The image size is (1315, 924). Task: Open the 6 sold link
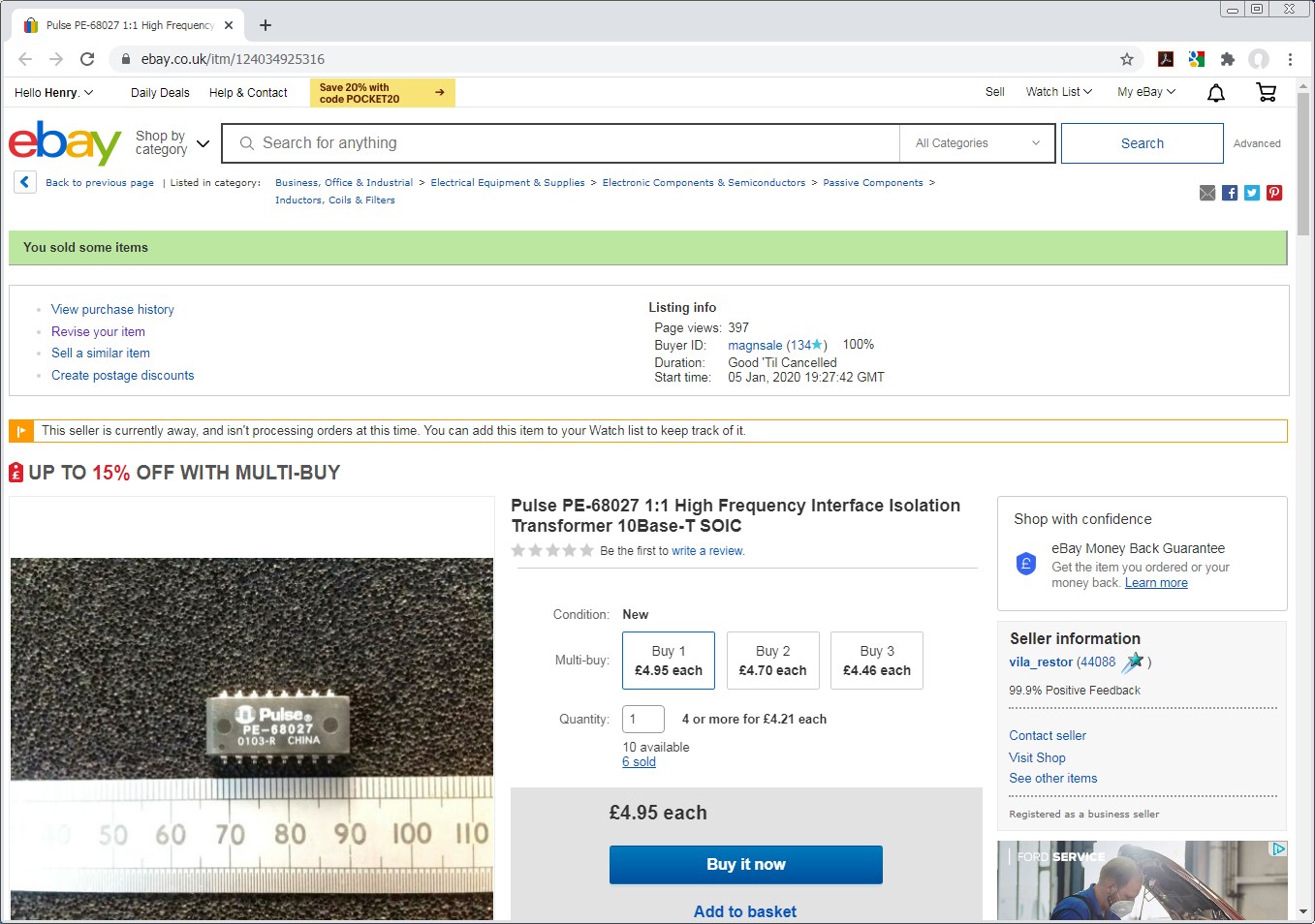[x=639, y=762]
